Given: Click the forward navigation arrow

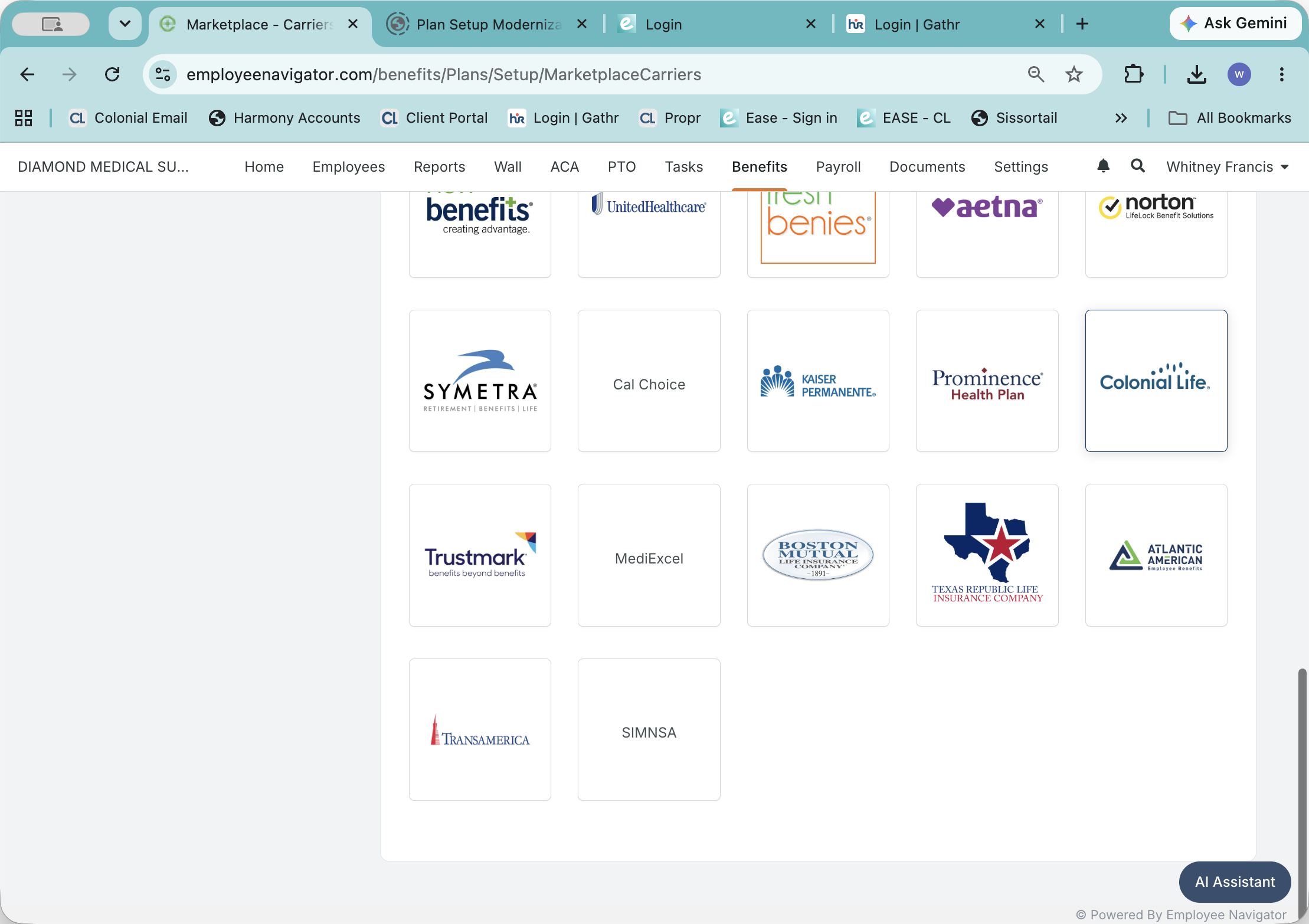Looking at the screenshot, I should tap(70, 74).
